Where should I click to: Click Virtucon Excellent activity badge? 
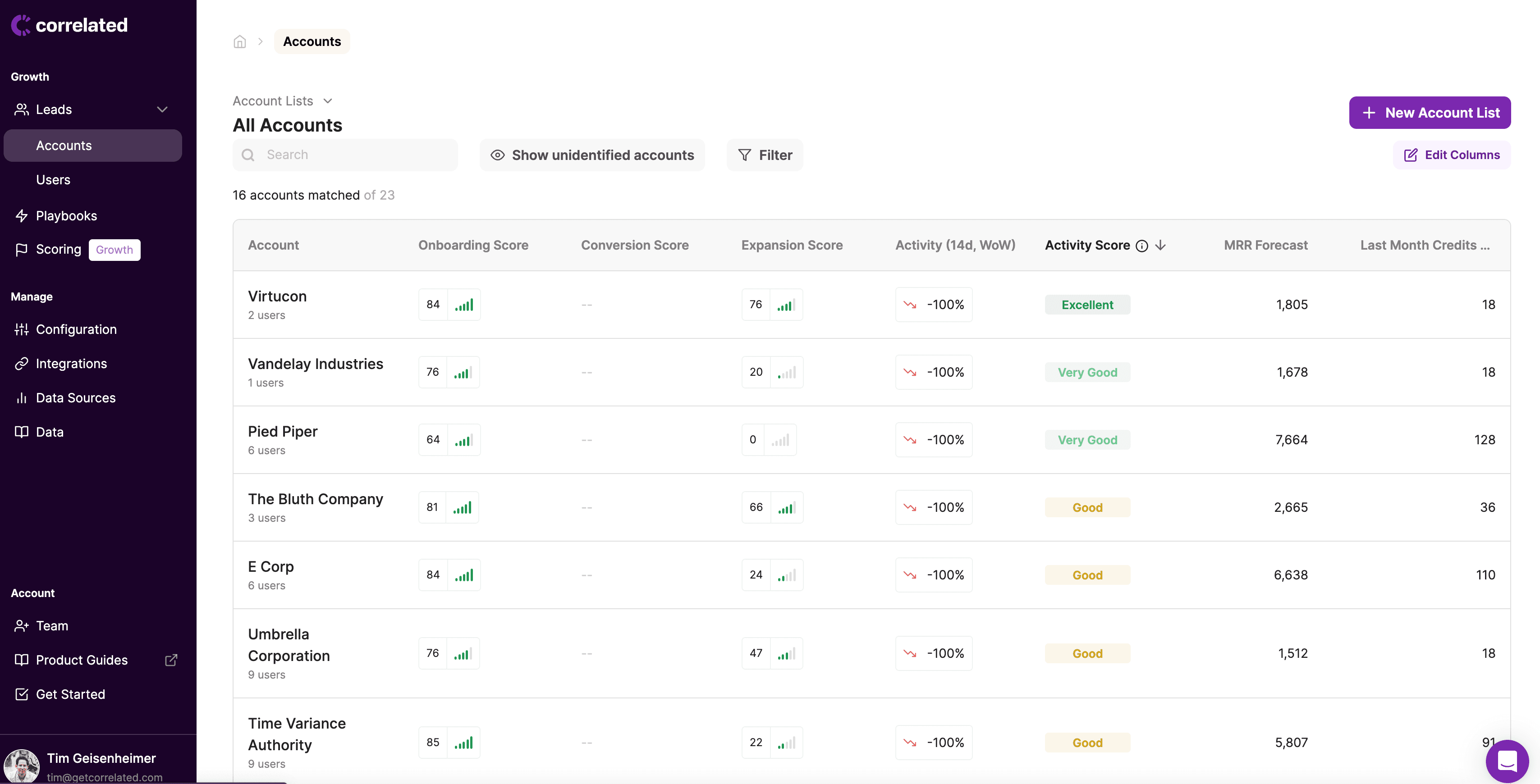pyautogui.click(x=1087, y=305)
